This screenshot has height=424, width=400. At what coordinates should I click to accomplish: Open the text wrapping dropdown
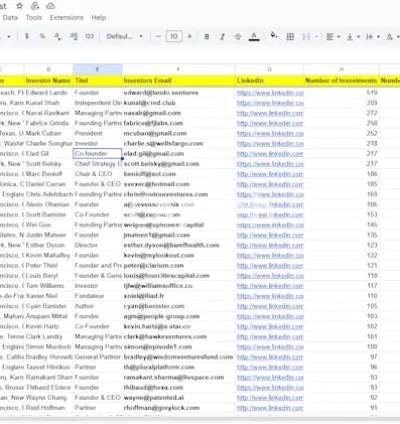click(x=373, y=36)
